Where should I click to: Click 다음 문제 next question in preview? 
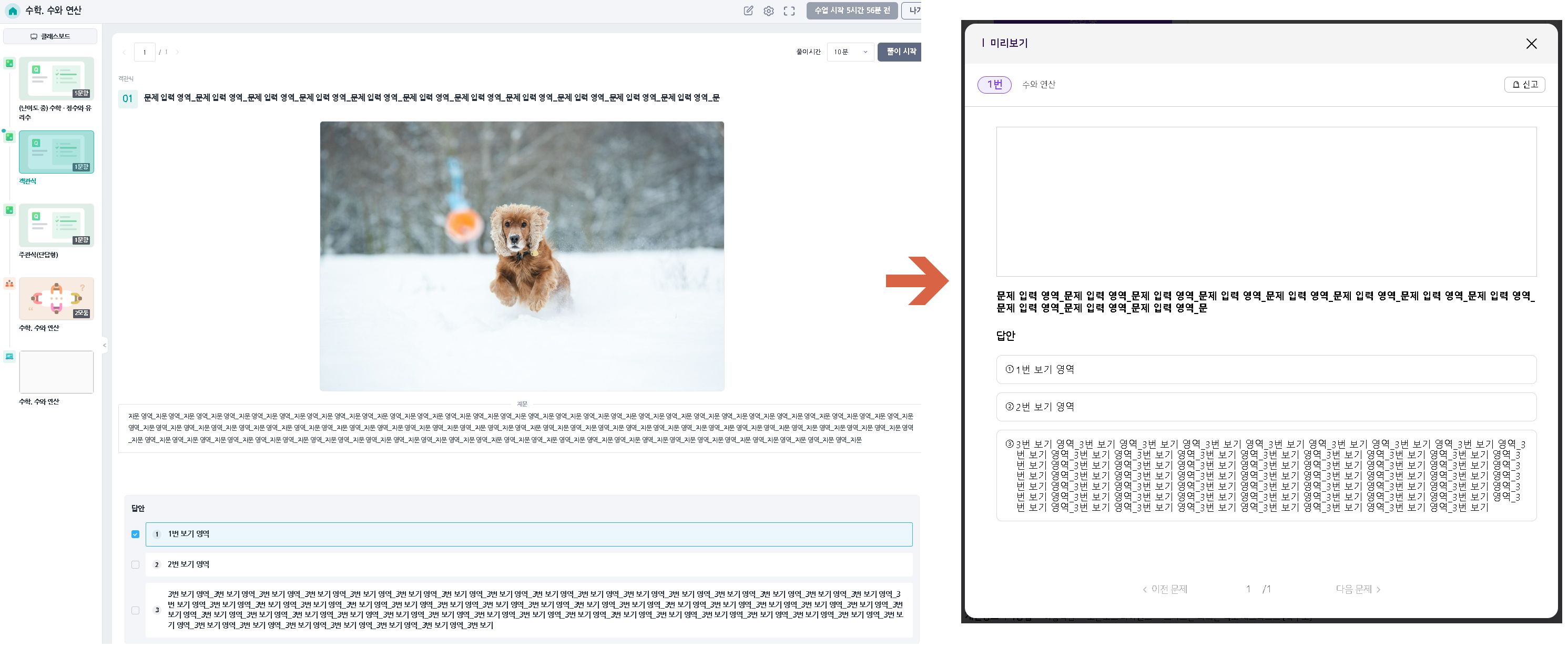[1357, 589]
